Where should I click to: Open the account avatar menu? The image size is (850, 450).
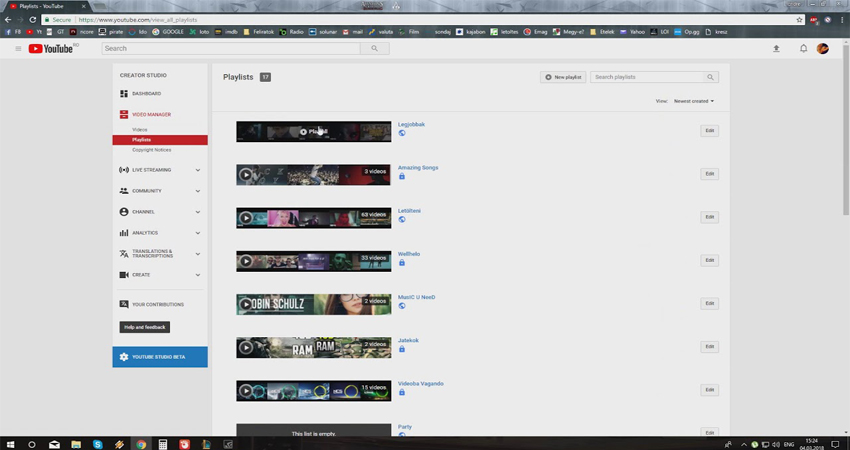coord(822,49)
